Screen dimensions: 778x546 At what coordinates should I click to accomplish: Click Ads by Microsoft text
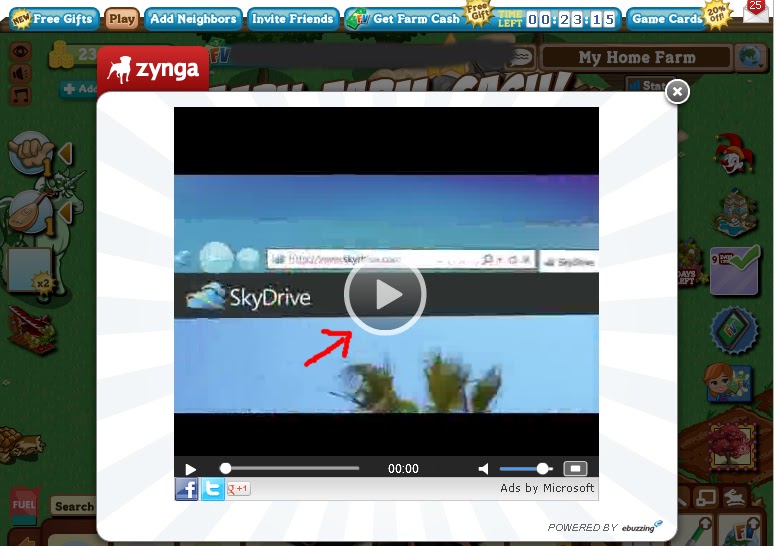(x=547, y=488)
